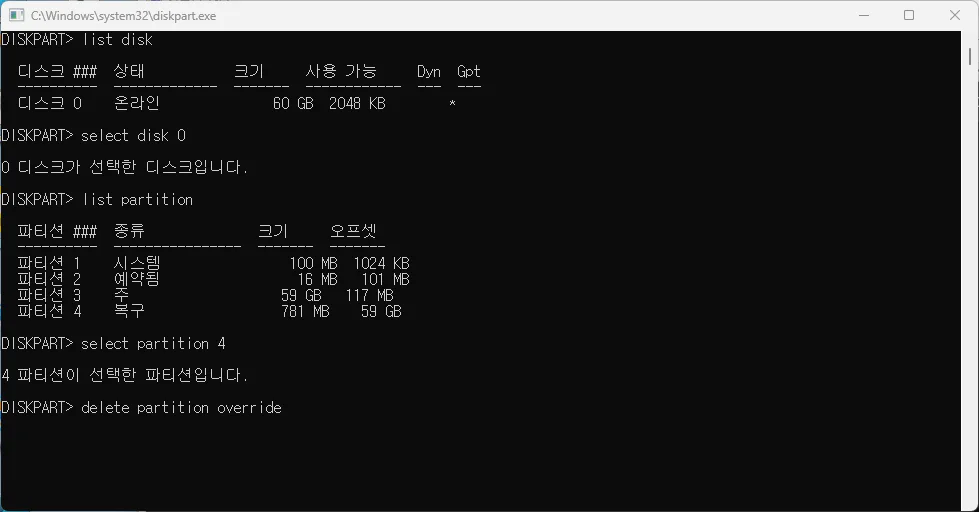Image resolution: width=979 pixels, height=512 pixels.
Task: Click the '사용 가능' column header
Action: pos(341,71)
